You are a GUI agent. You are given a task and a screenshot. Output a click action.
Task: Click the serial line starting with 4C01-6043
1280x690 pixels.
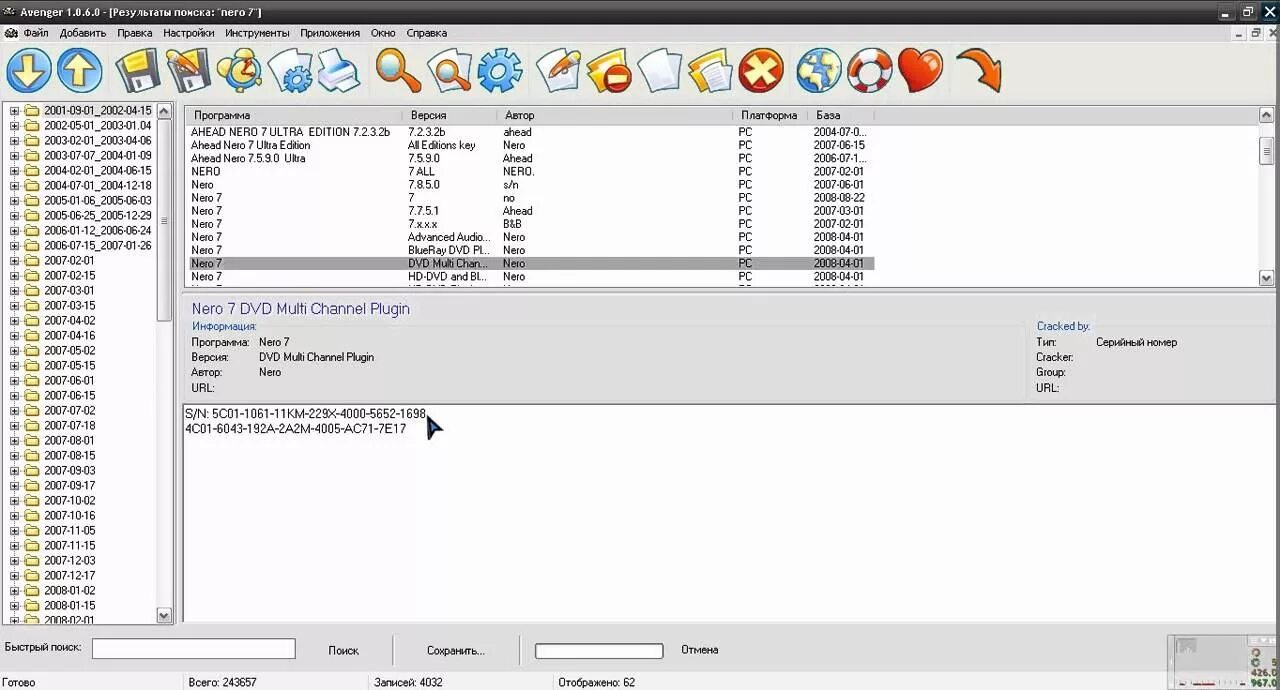point(296,429)
